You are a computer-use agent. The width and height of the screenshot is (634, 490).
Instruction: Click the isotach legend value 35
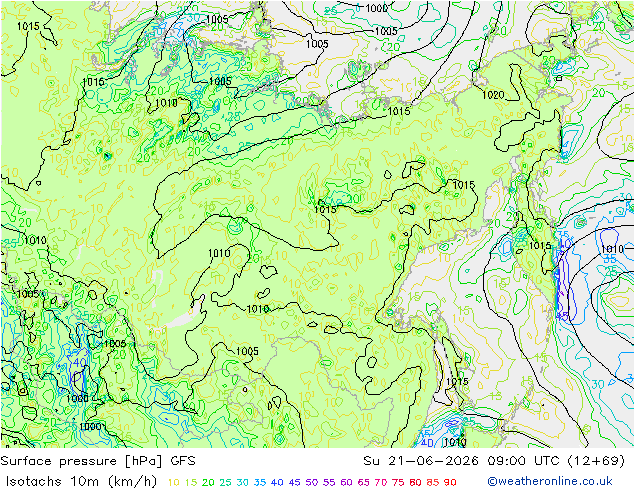[260, 482]
